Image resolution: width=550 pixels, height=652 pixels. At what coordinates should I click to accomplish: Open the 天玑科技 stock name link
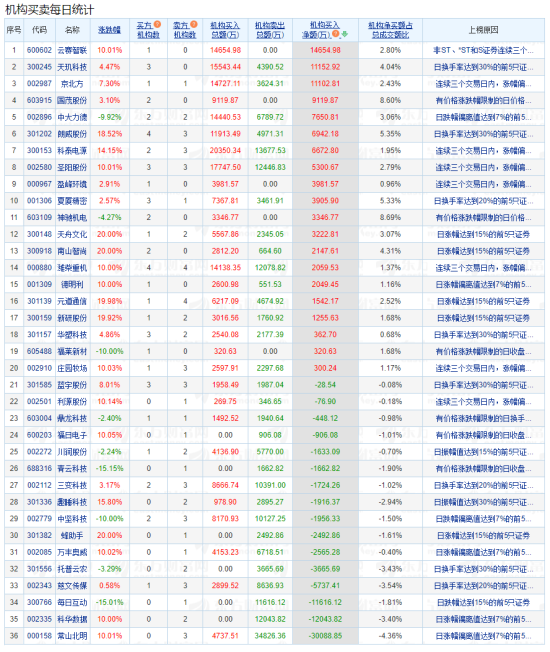[x=72, y=67]
